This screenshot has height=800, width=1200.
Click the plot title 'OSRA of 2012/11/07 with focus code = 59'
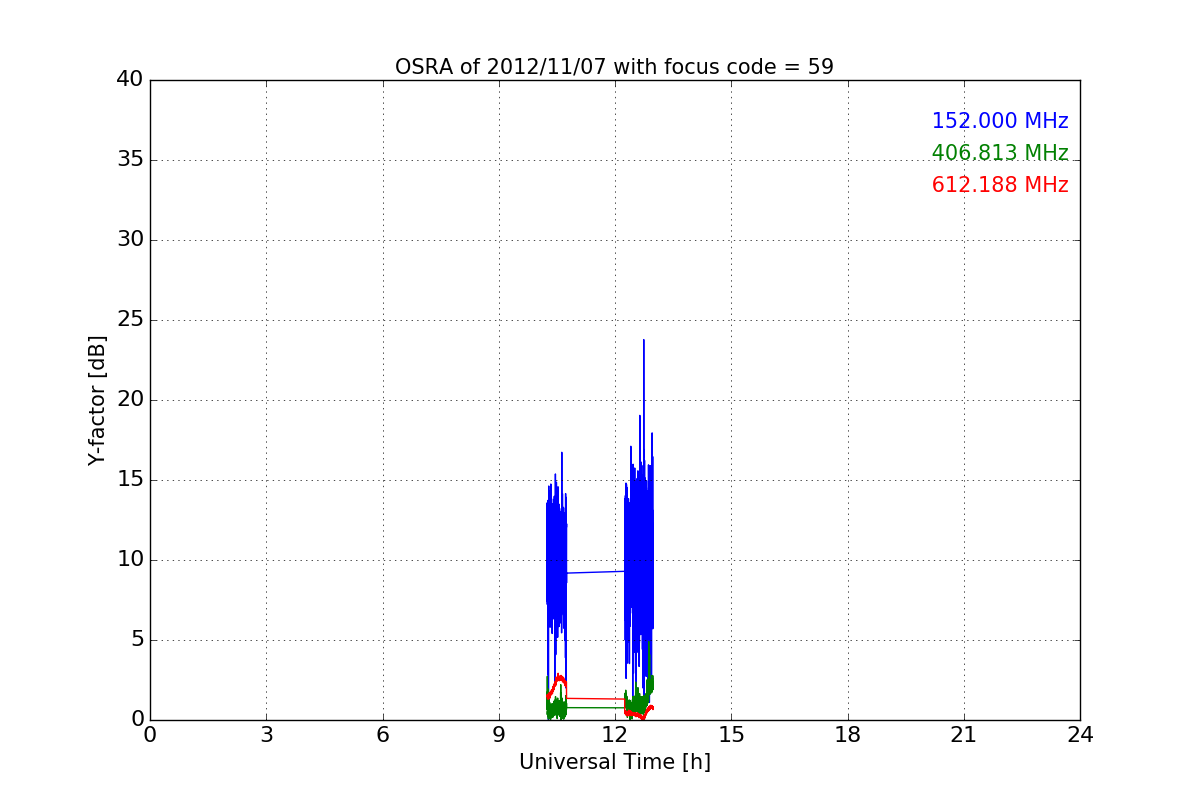(x=614, y=67)
